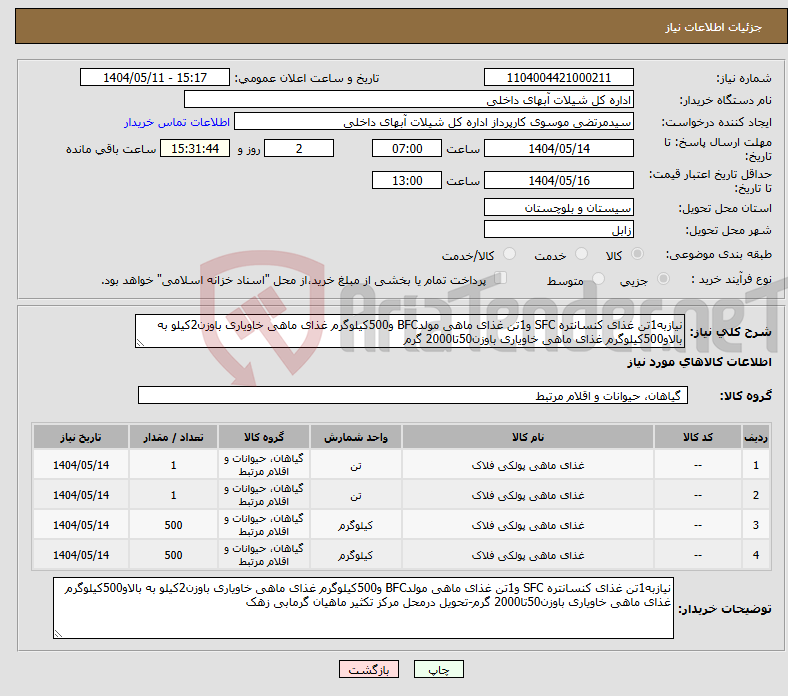Click the تاریخ نیاز column header

pos(81,437)
